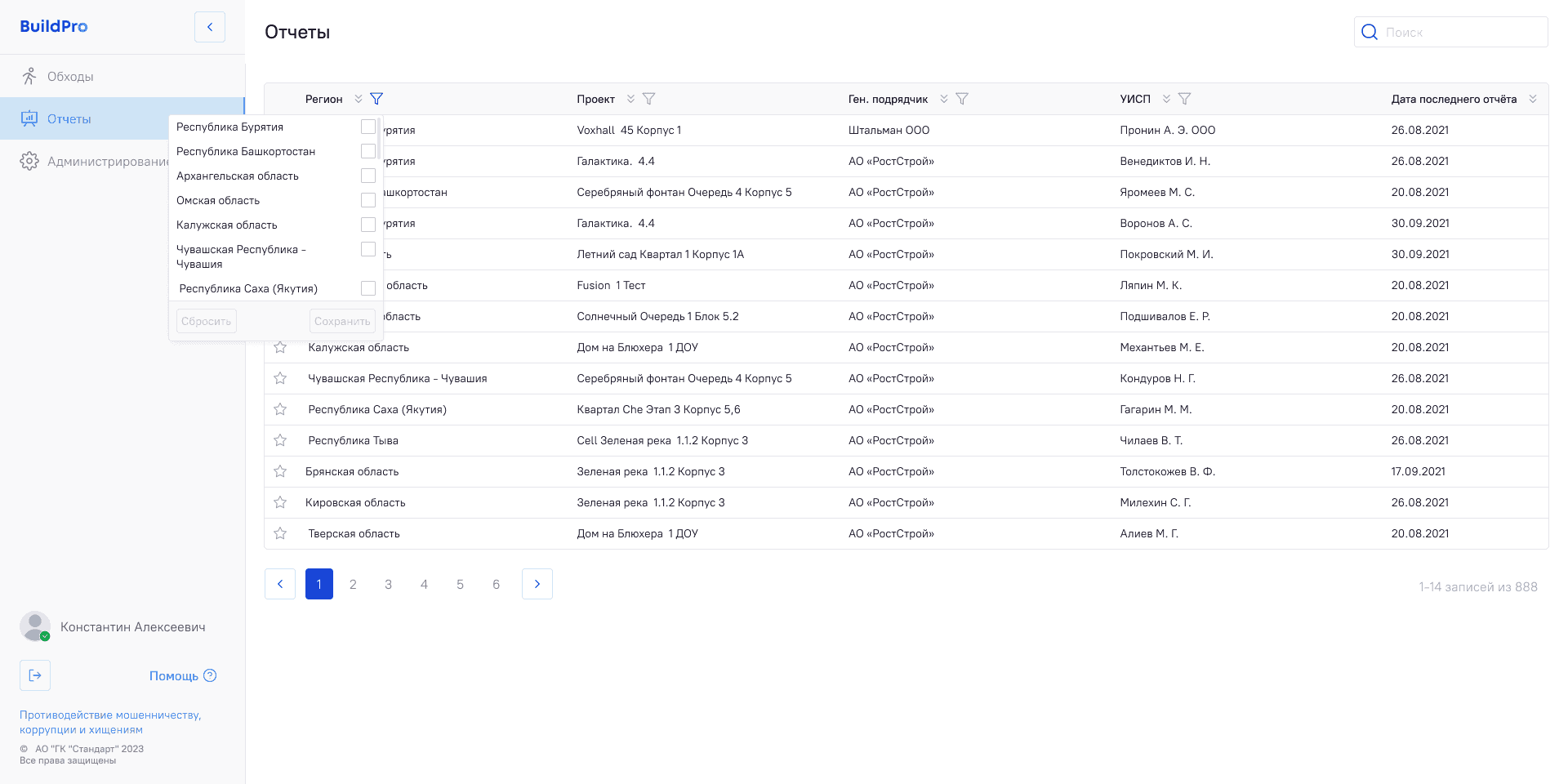Favorite the Тверская область row

click(x=280, y=534)
